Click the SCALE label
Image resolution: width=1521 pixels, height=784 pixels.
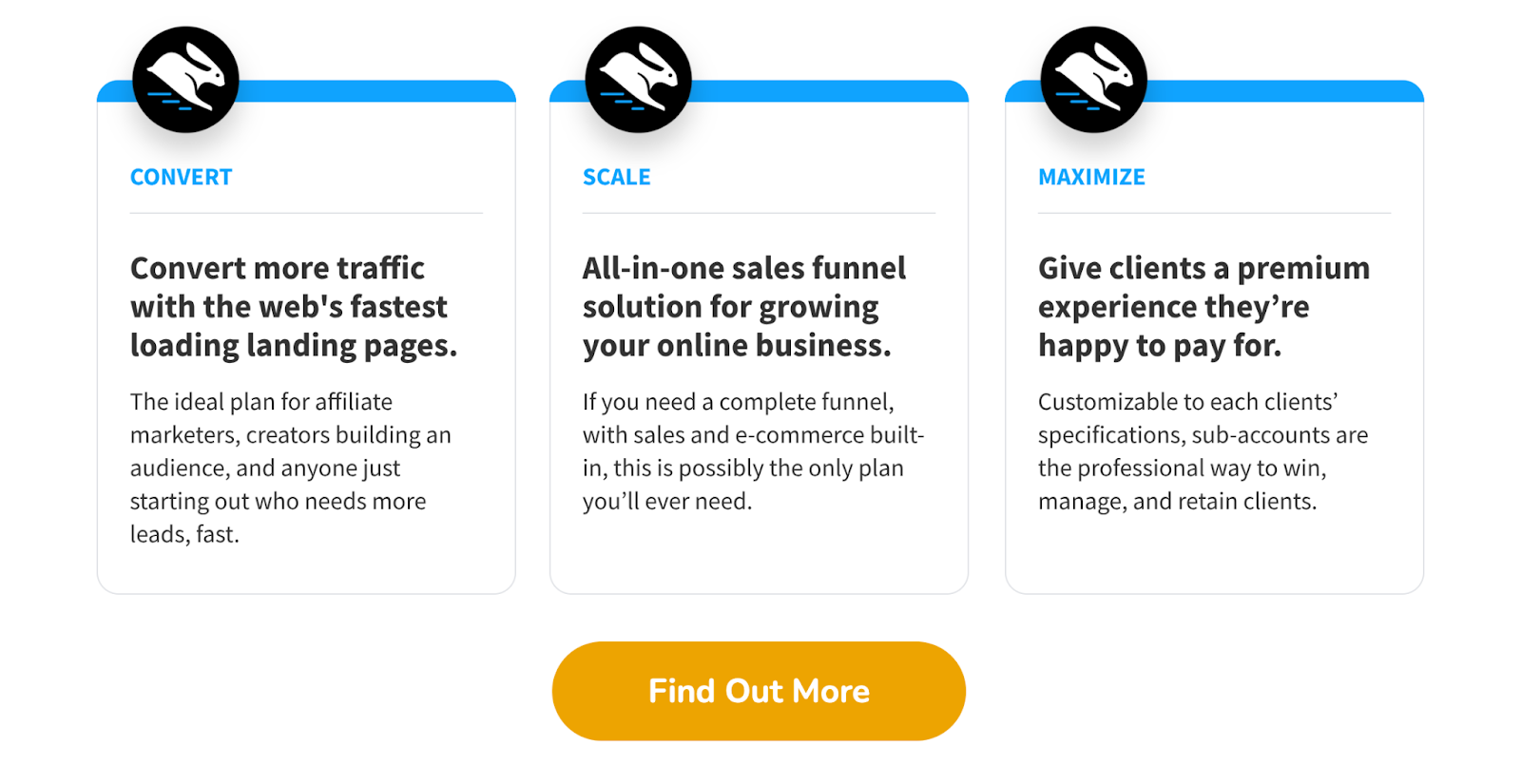[x=617, y=176]
